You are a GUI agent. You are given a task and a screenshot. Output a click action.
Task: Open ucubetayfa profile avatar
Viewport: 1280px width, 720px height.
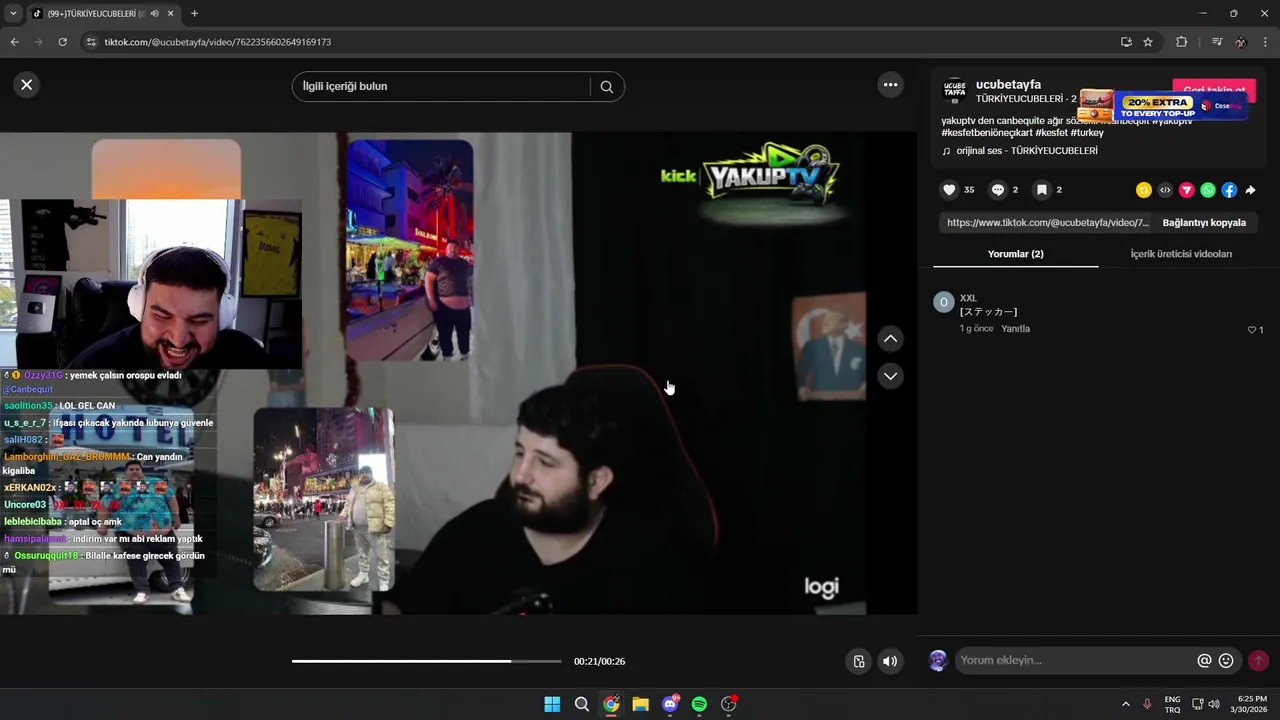pos(955,91)
